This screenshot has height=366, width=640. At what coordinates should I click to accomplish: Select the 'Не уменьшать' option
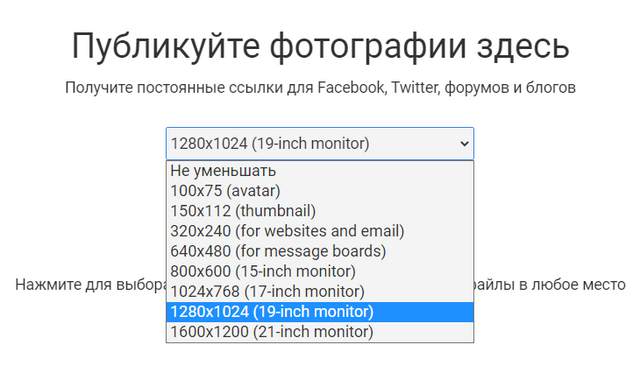(320, 171)
